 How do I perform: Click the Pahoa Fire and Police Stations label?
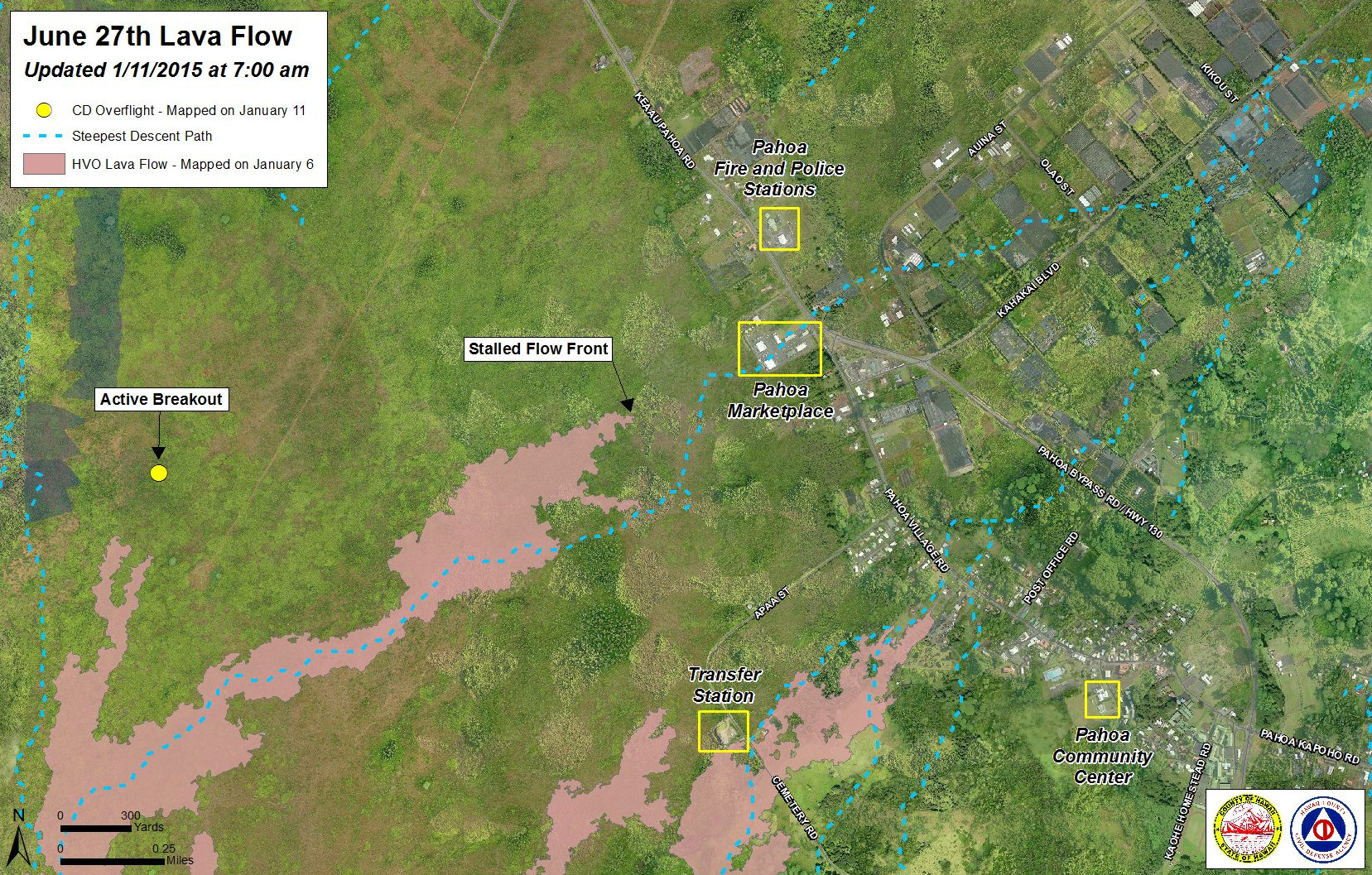point(779,168)
